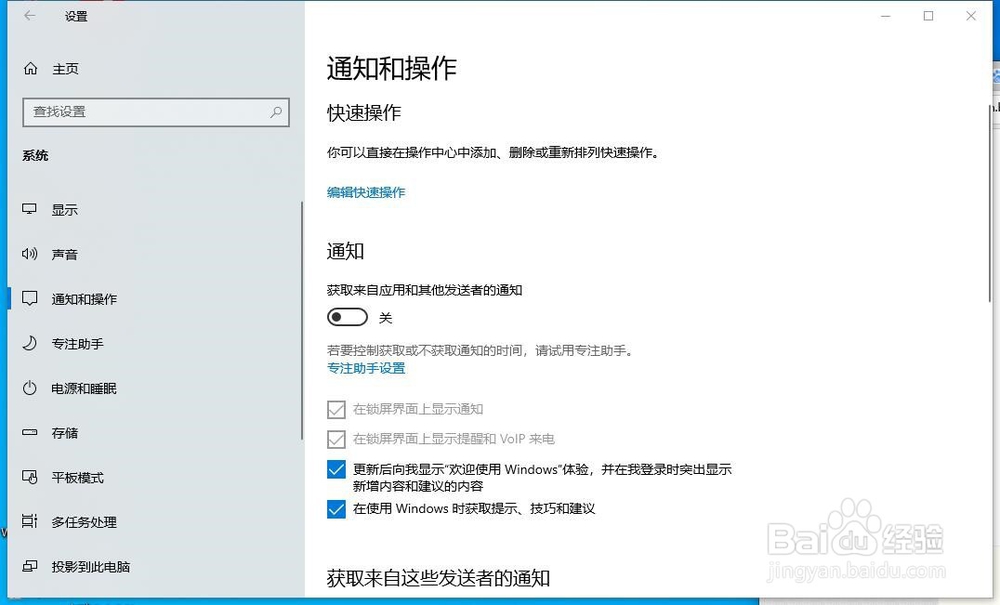Disable Windows 提示、技巧和建议 checkbox
Screen dimensions: 1000x605
pyautogui.click(x=336, y=509)
